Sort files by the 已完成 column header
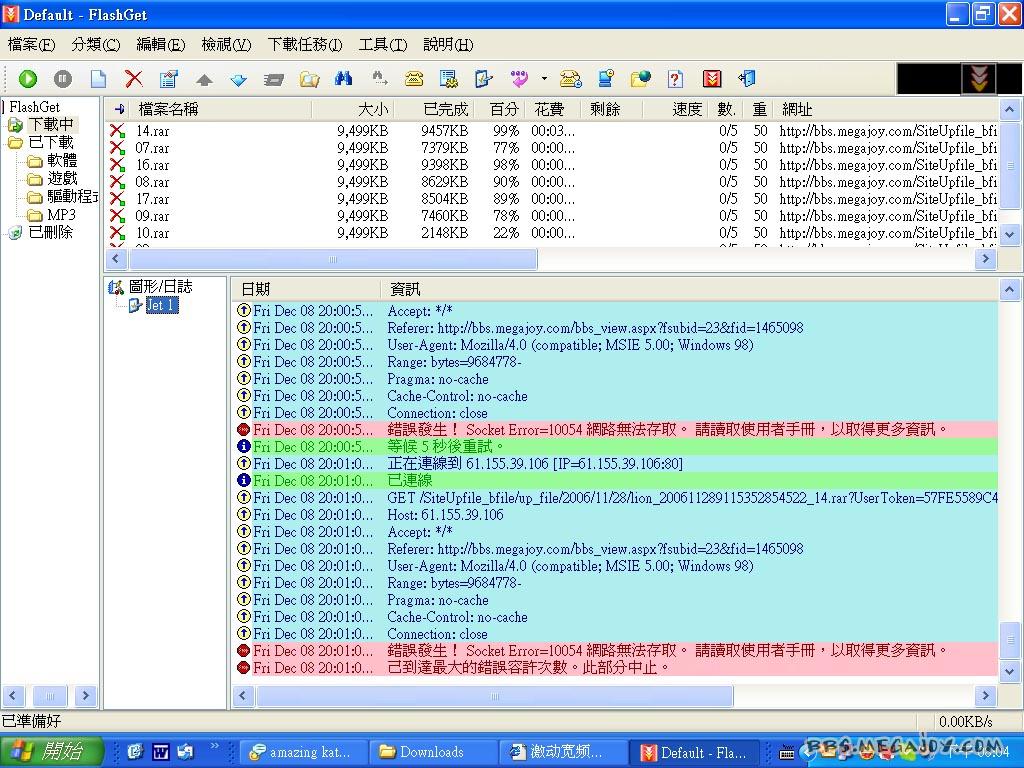The image size is (1024, 768). click(x=434, y=109)
